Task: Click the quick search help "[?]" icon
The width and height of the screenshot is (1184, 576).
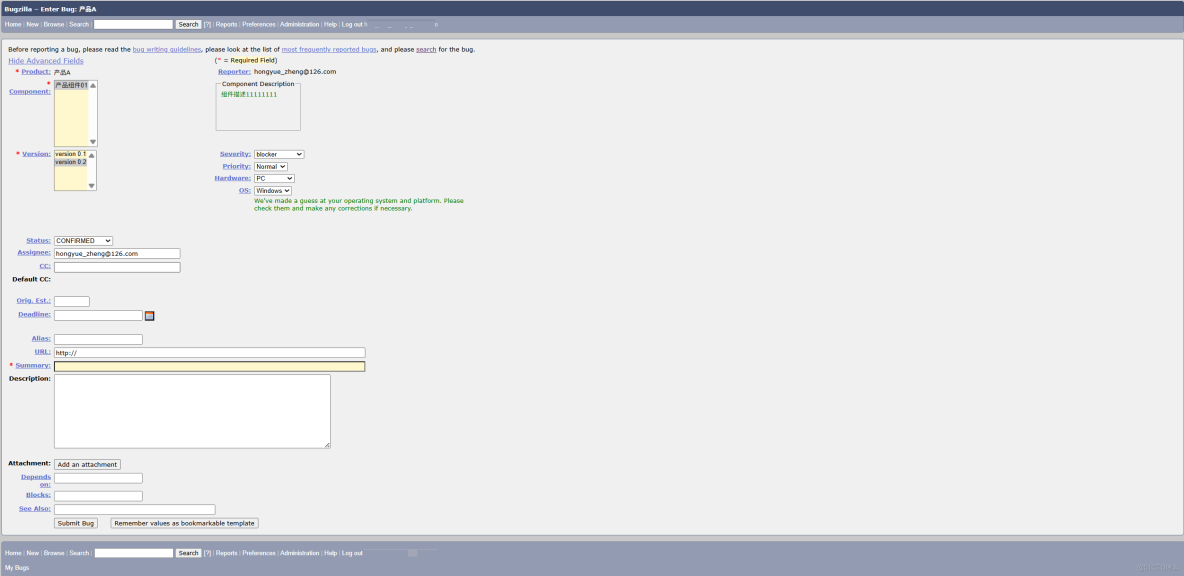Action: (x=207, y=23)
